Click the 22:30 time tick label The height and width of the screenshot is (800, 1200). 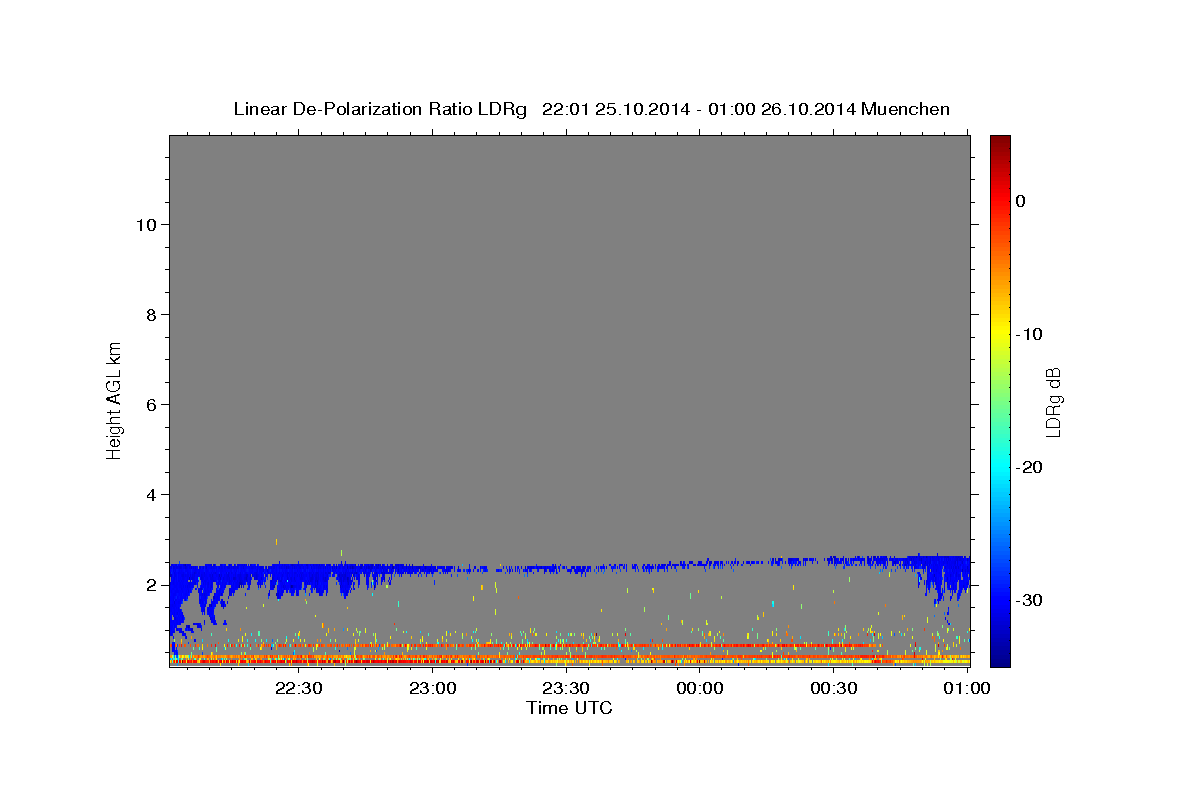pos(299,688)
